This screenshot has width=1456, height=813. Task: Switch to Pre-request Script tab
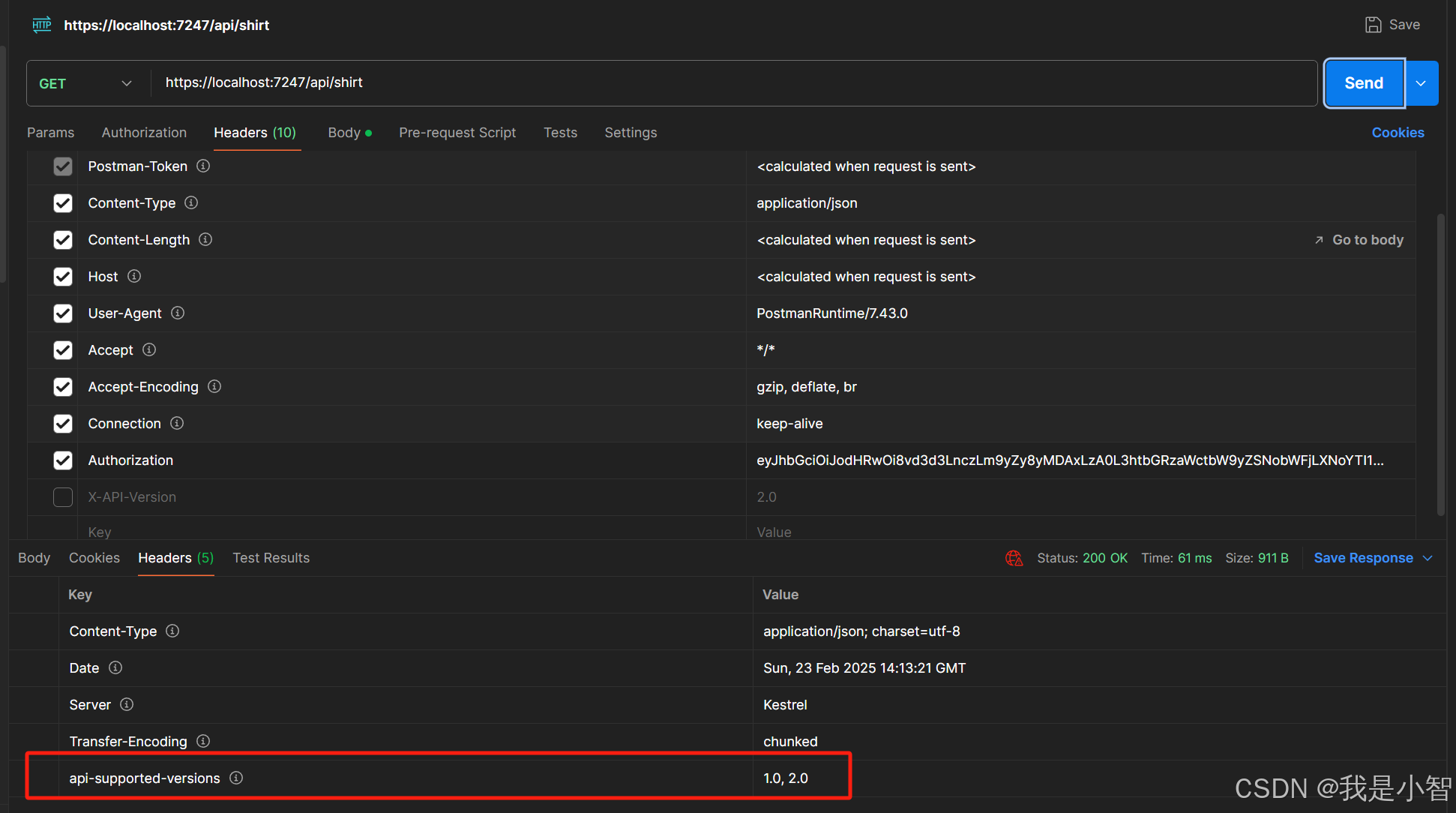(x=457, y=133)
